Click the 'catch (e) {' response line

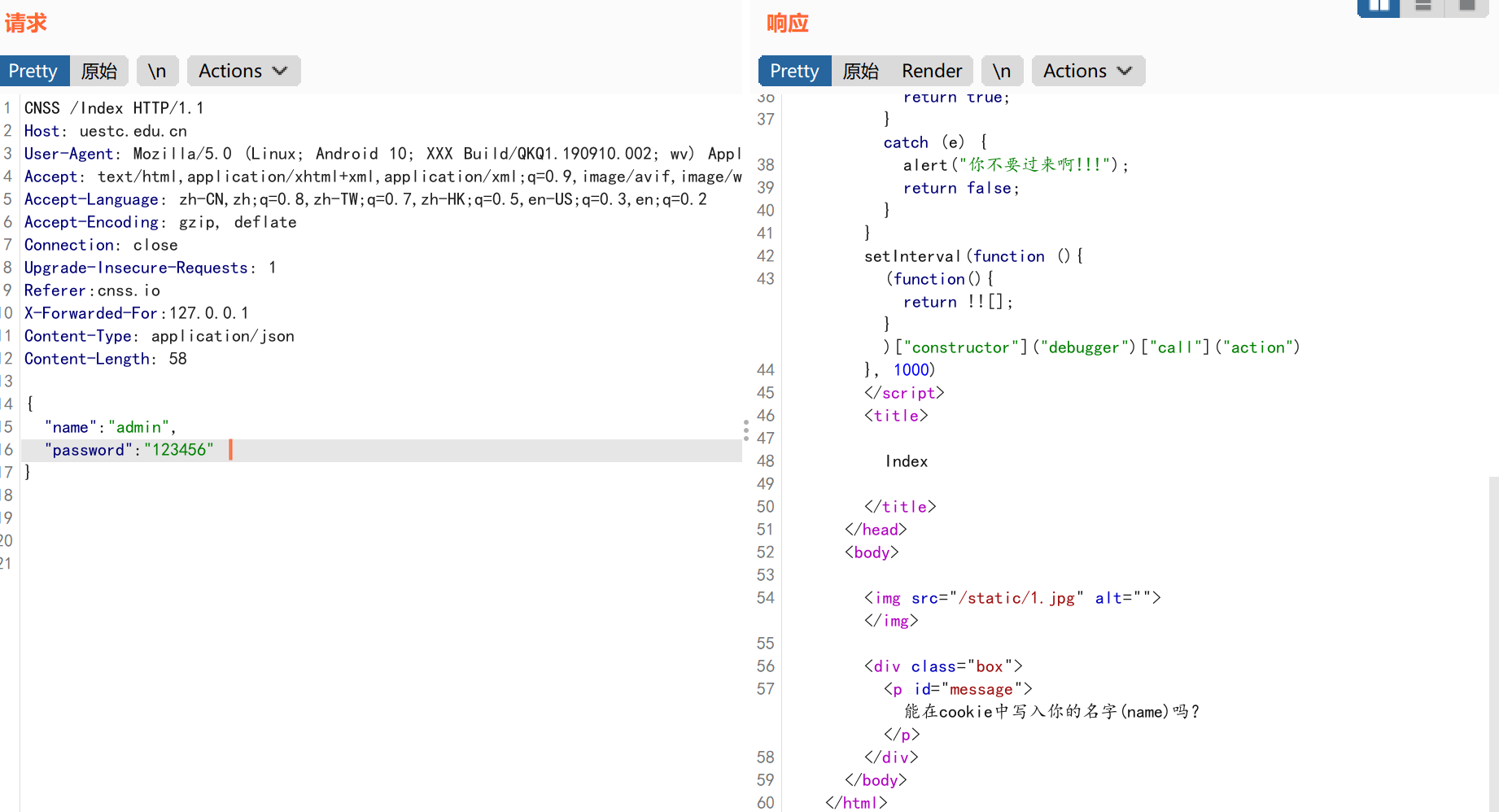tap(935, 142)
